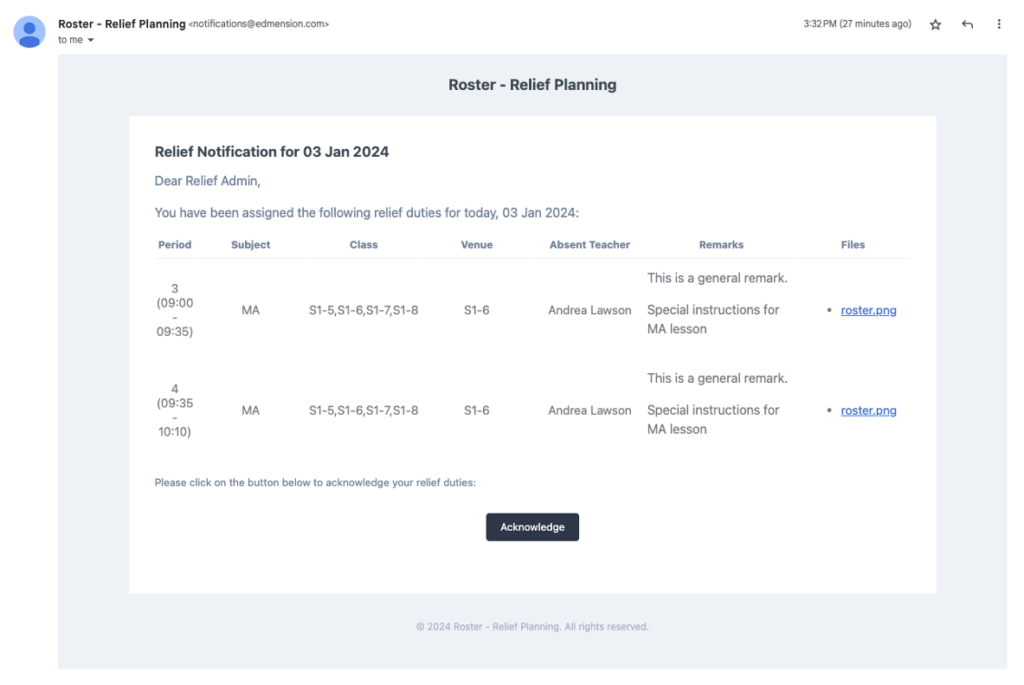Open the more options three-dot menu
The image size is (1024, 685).
pyautogui.click(x=999, y=24)
